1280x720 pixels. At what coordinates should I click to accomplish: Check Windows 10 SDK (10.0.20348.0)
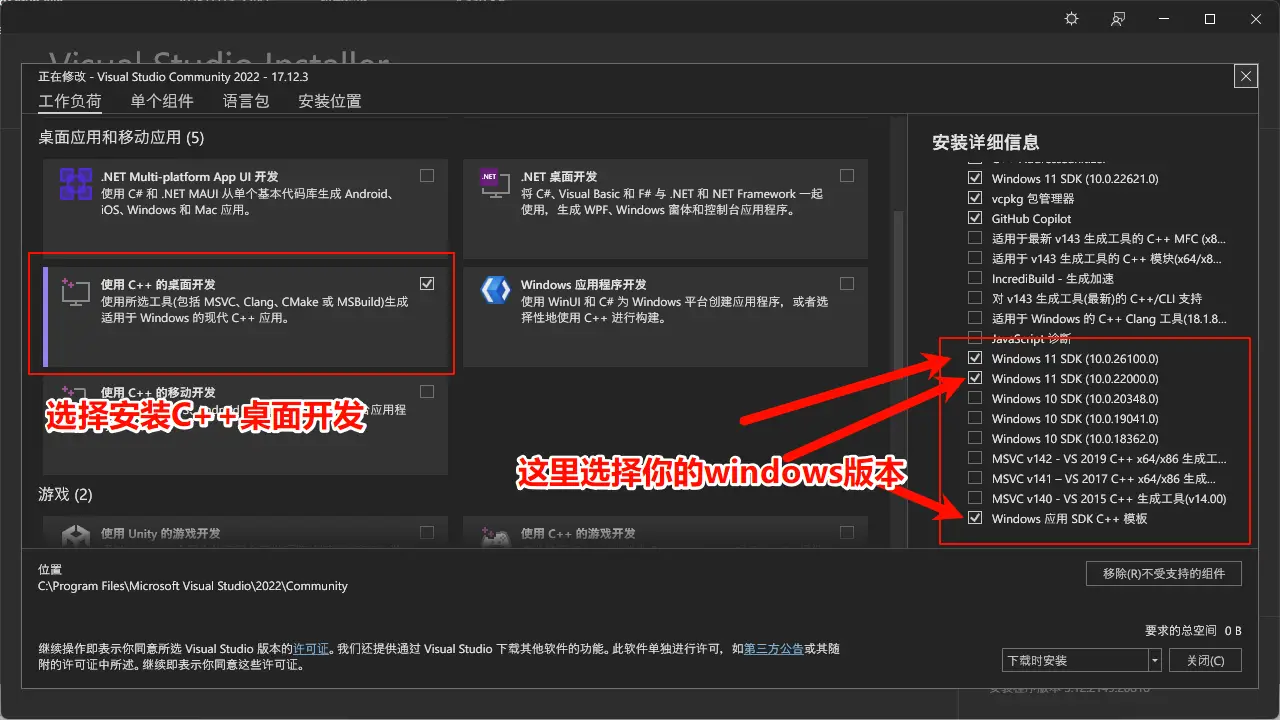975,398
